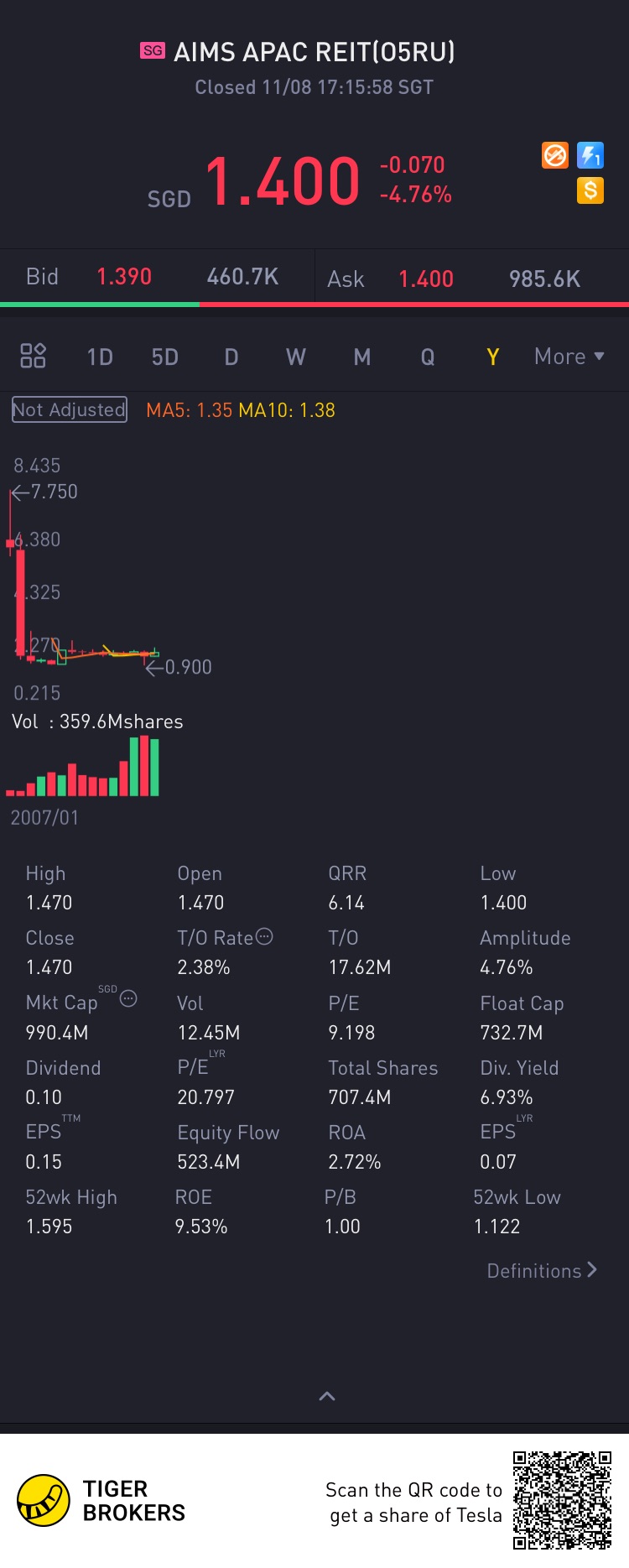Tap the blue lightning bolt badge

point(590,155)
